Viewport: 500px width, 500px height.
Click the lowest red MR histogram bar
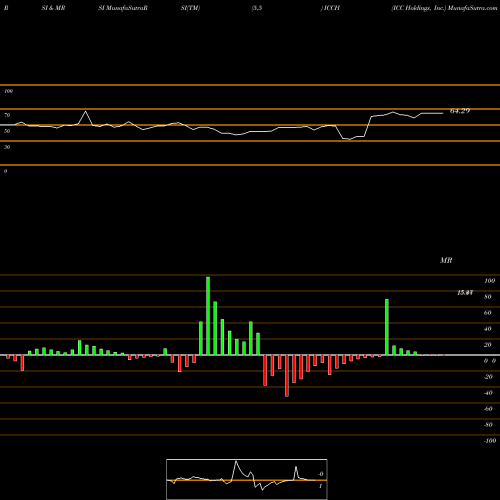[287, 376]
